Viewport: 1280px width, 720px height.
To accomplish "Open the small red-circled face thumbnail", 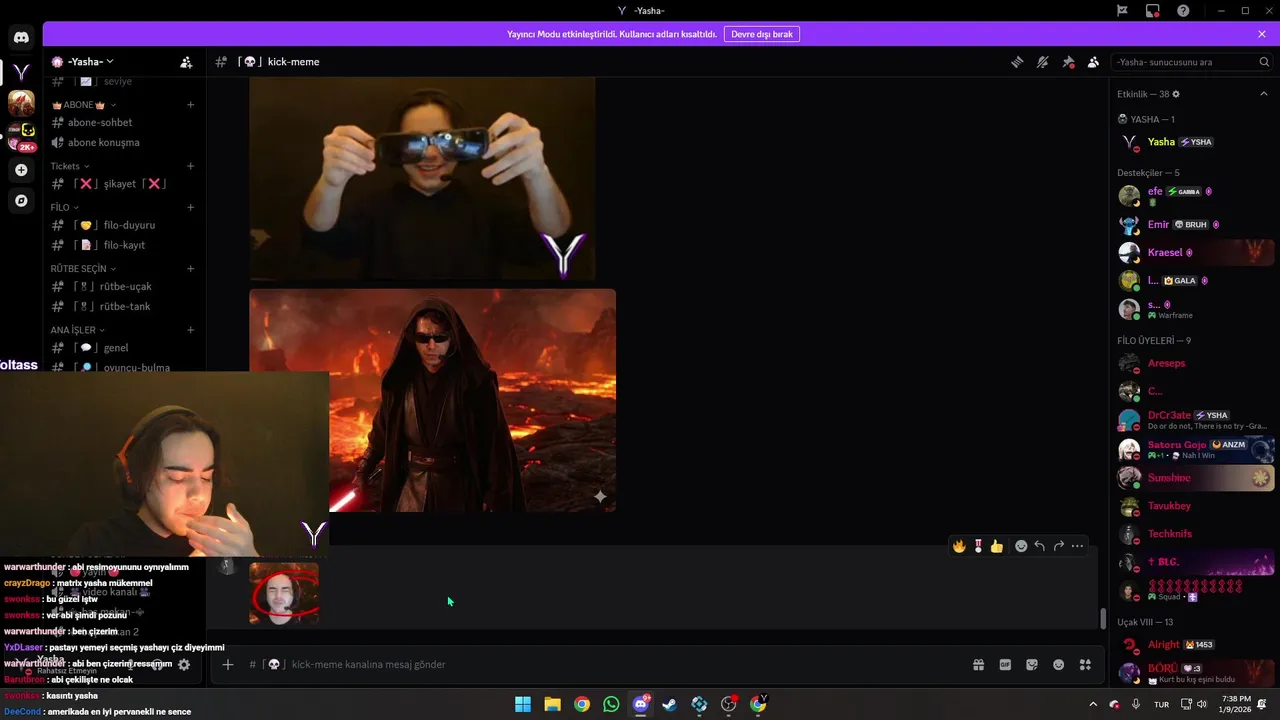I will coord(284,593).
